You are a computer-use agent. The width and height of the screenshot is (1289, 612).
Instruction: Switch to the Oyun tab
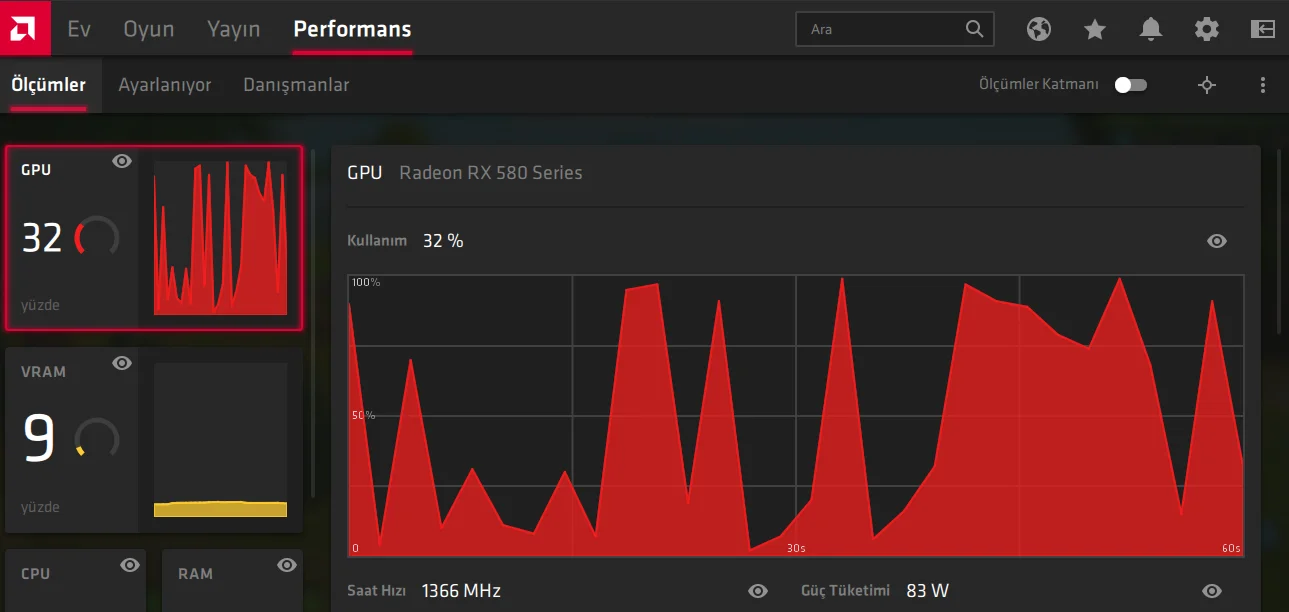[149, 29]
